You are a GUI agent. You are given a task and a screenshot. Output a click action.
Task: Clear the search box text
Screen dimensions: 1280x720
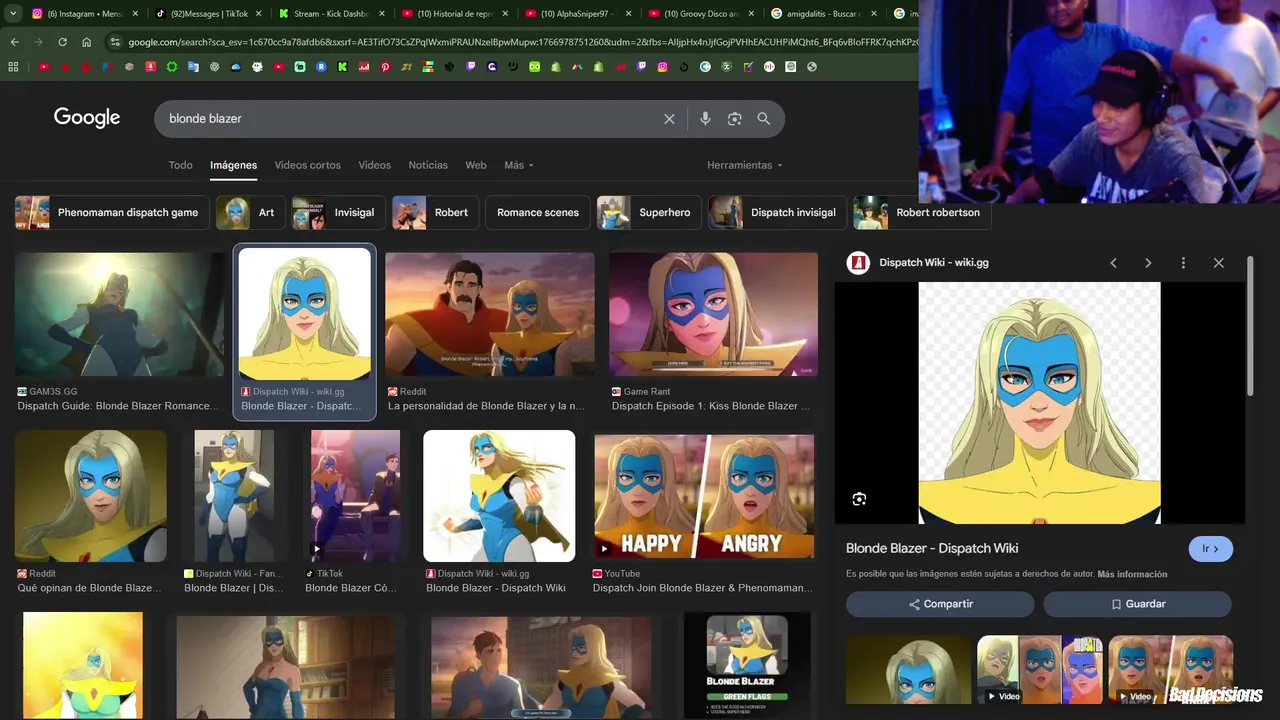(x=669, y=119)
